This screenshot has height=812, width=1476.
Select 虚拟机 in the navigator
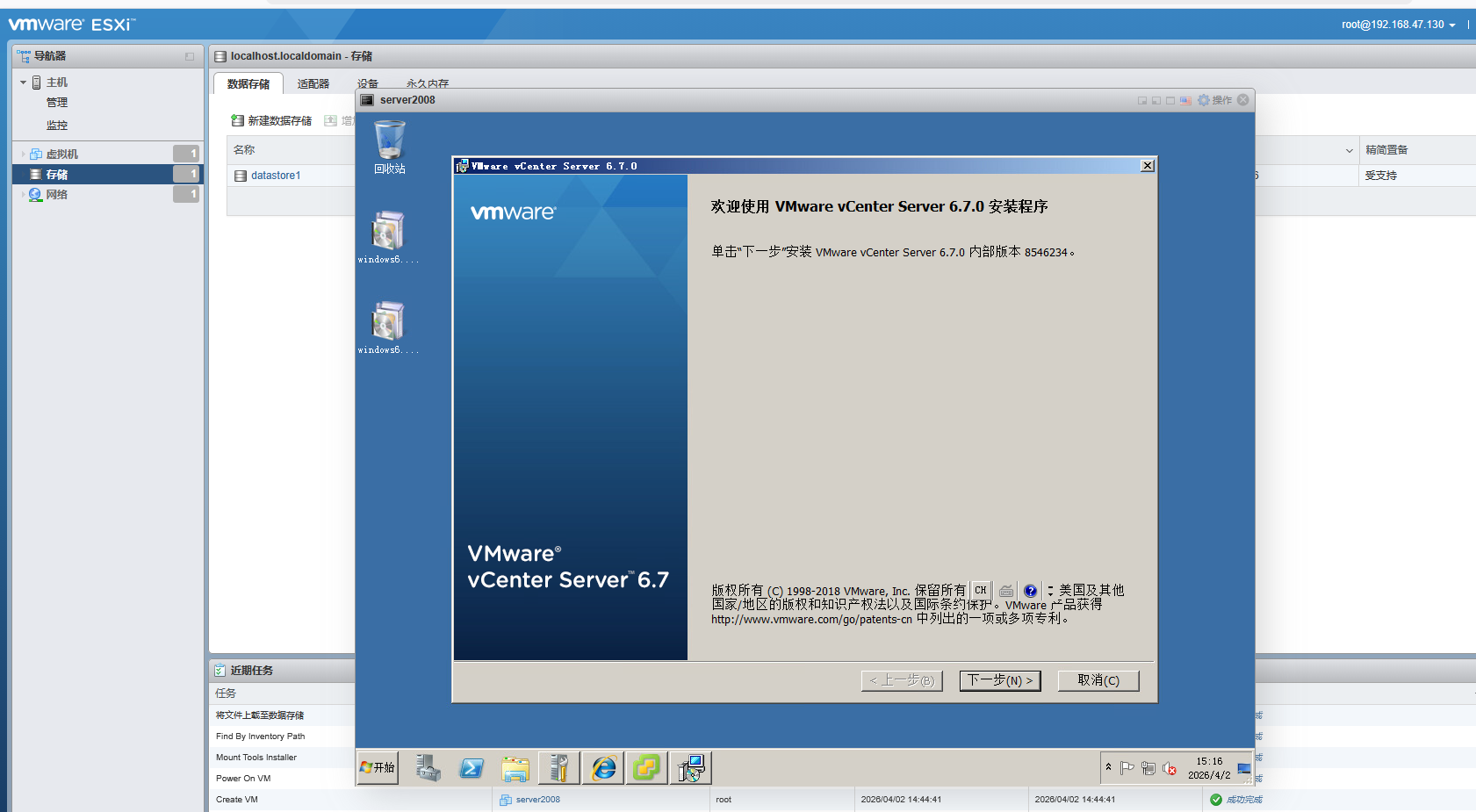(109, 154)
